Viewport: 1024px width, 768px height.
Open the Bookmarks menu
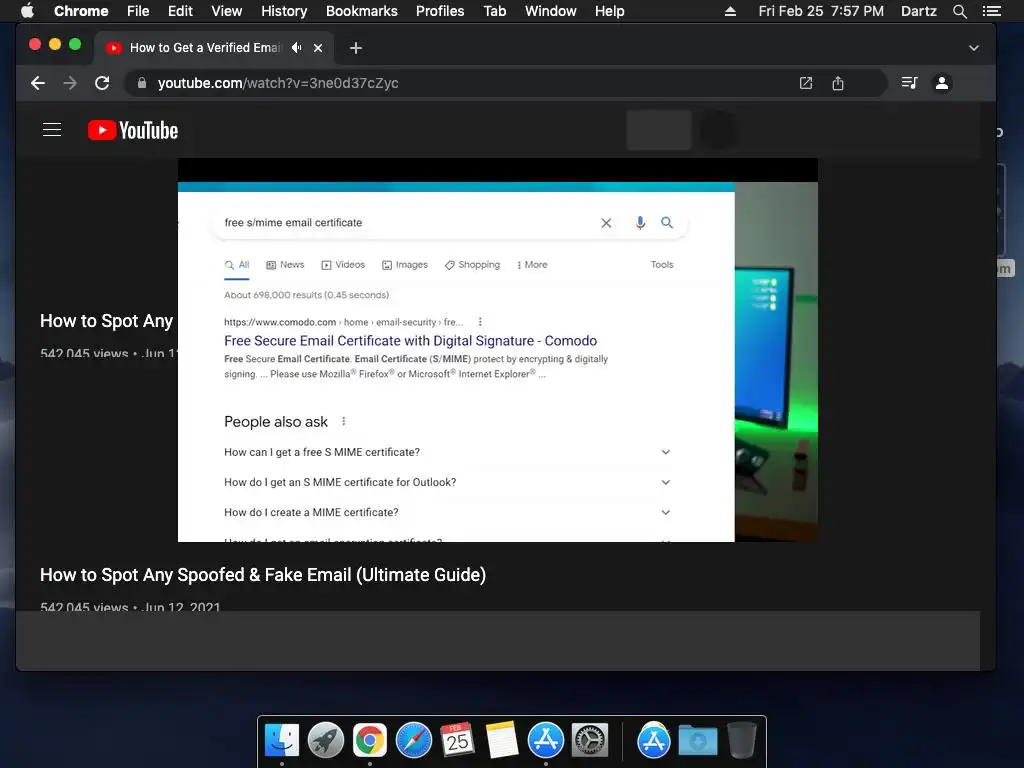tap(362, 11)
